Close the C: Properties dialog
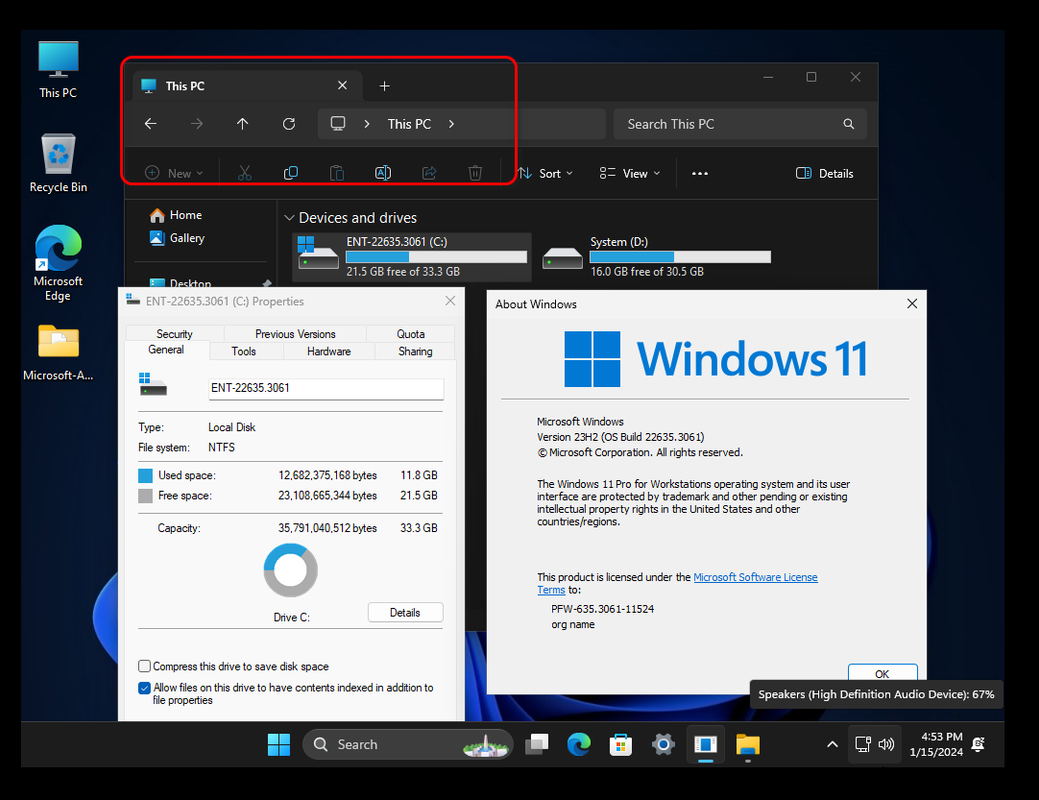 [x=450, y=301]
